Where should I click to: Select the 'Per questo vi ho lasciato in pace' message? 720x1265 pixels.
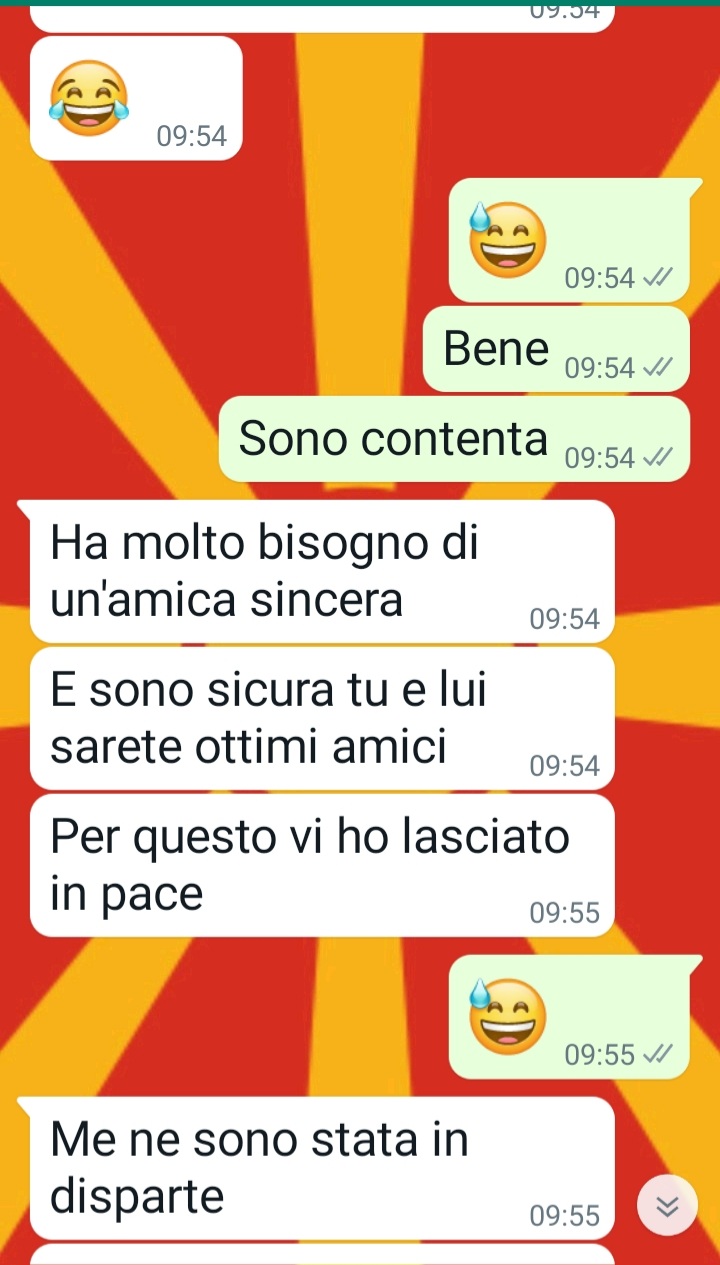[322, 865]
